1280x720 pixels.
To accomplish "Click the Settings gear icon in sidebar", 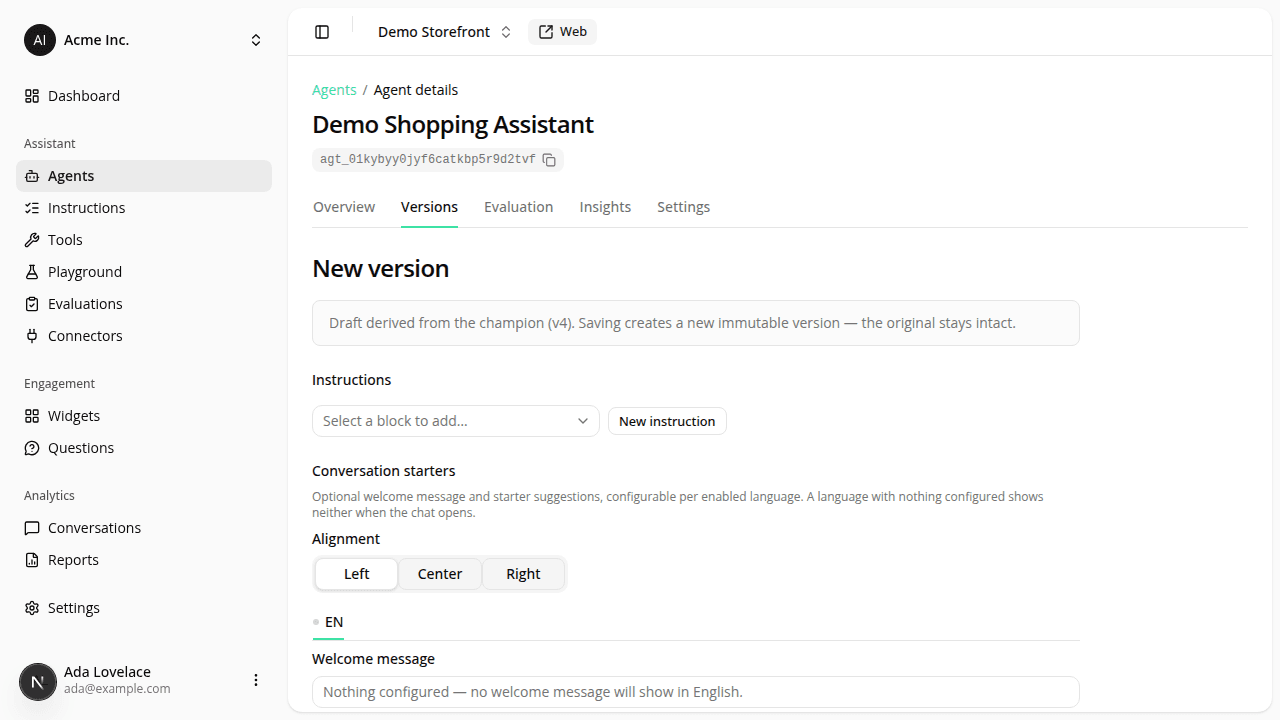I will coord(32,608).
